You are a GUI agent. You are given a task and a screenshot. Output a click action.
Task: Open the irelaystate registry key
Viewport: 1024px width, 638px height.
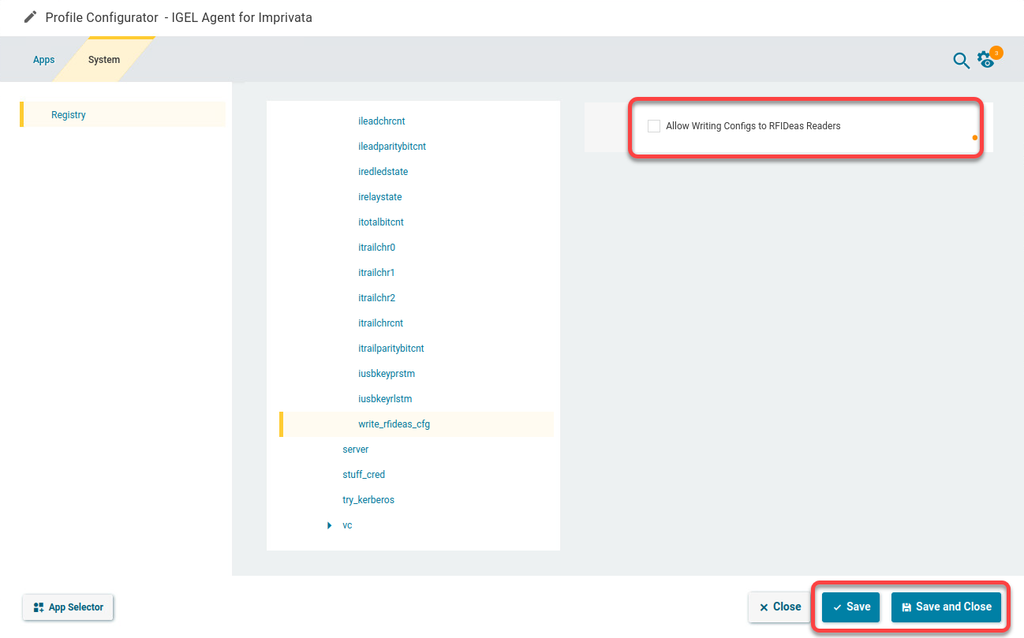[x=380, y=197]
